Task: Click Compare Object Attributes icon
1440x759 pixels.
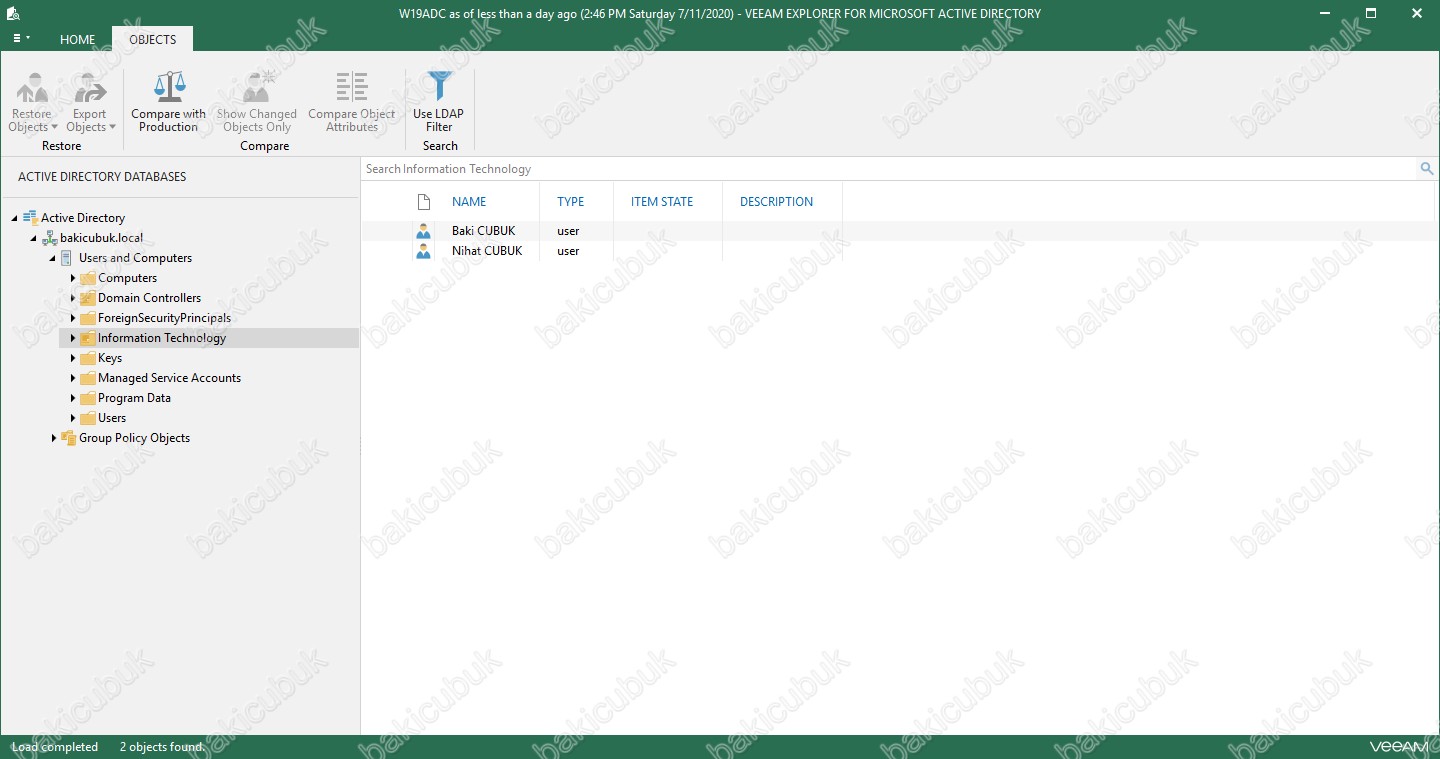Action: (352, 87)
